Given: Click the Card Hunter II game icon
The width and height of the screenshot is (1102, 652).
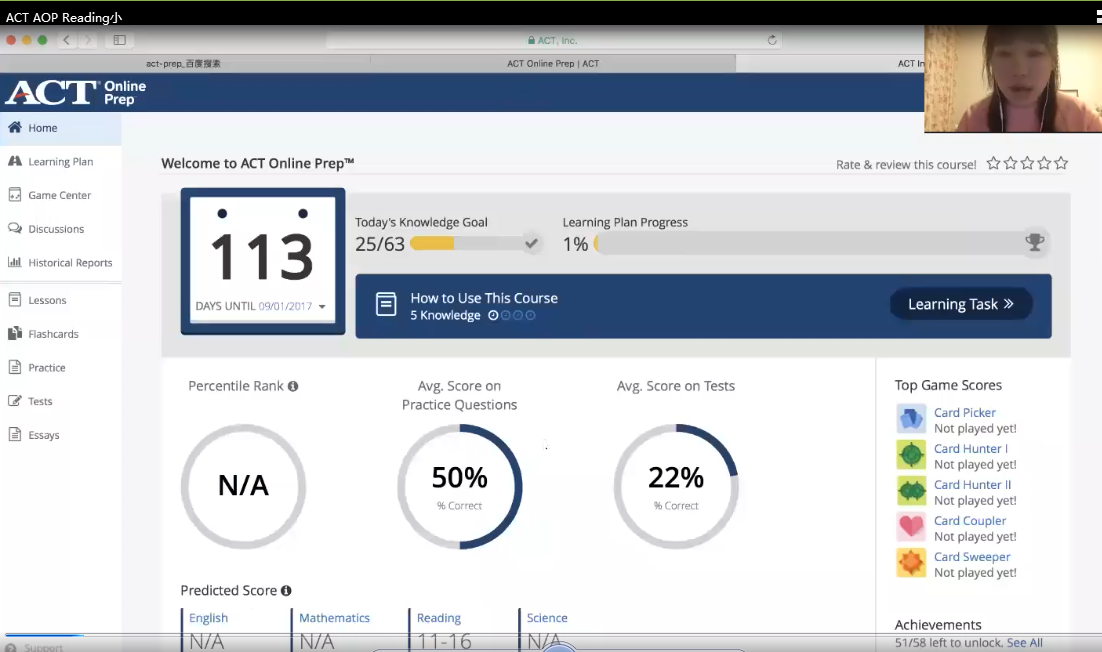Looking at the screenshot, I should coord(911,490).
